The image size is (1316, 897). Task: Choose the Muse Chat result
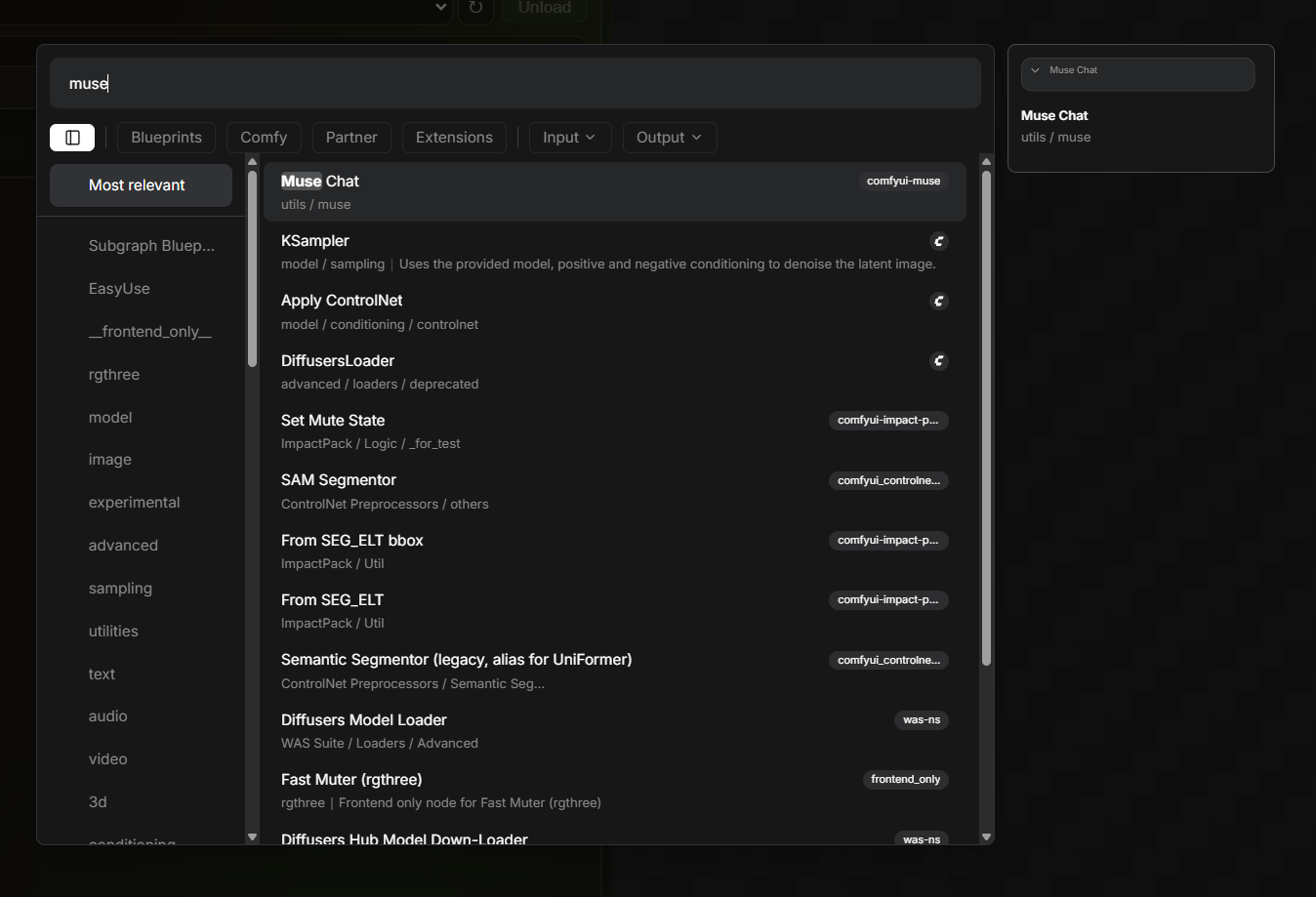point(615,192)
